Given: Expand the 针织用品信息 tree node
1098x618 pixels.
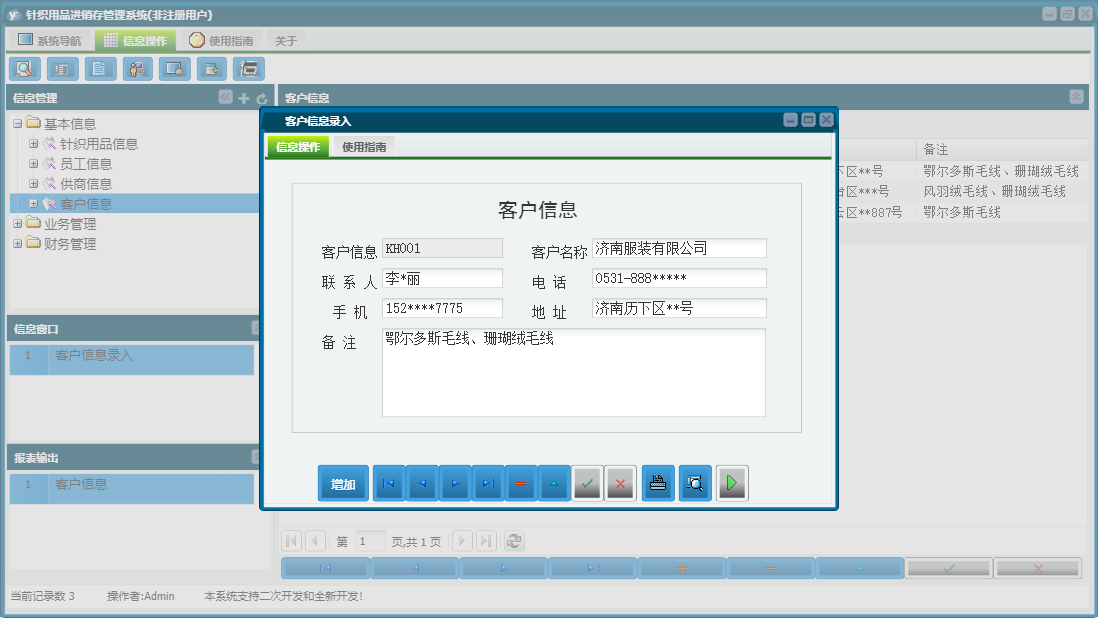Looking at the screenshot, I should point(33,143).
